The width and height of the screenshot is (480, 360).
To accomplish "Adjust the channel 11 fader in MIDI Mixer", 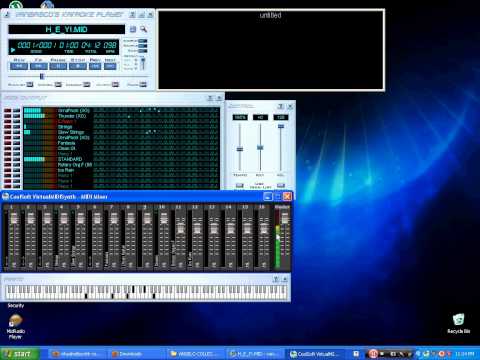I will tap(180, 228).
